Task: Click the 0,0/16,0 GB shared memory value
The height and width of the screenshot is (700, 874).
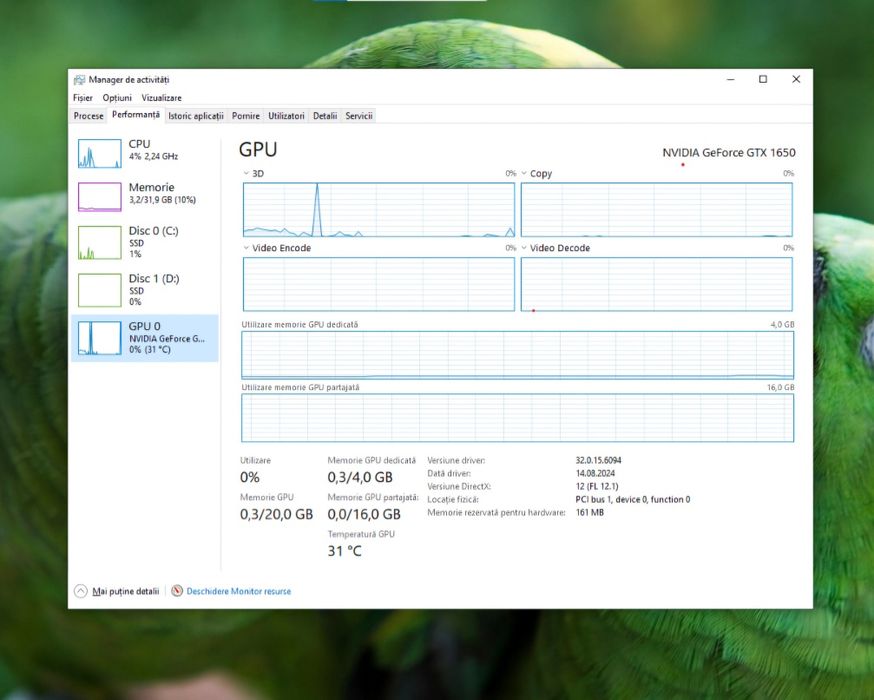Action: (364, 514)
